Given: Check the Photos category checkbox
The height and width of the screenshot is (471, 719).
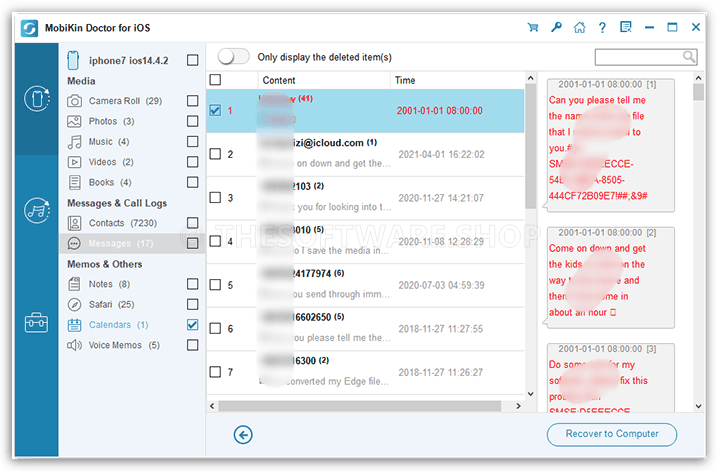Looking at the screenshot, I should tap(193, 121).
